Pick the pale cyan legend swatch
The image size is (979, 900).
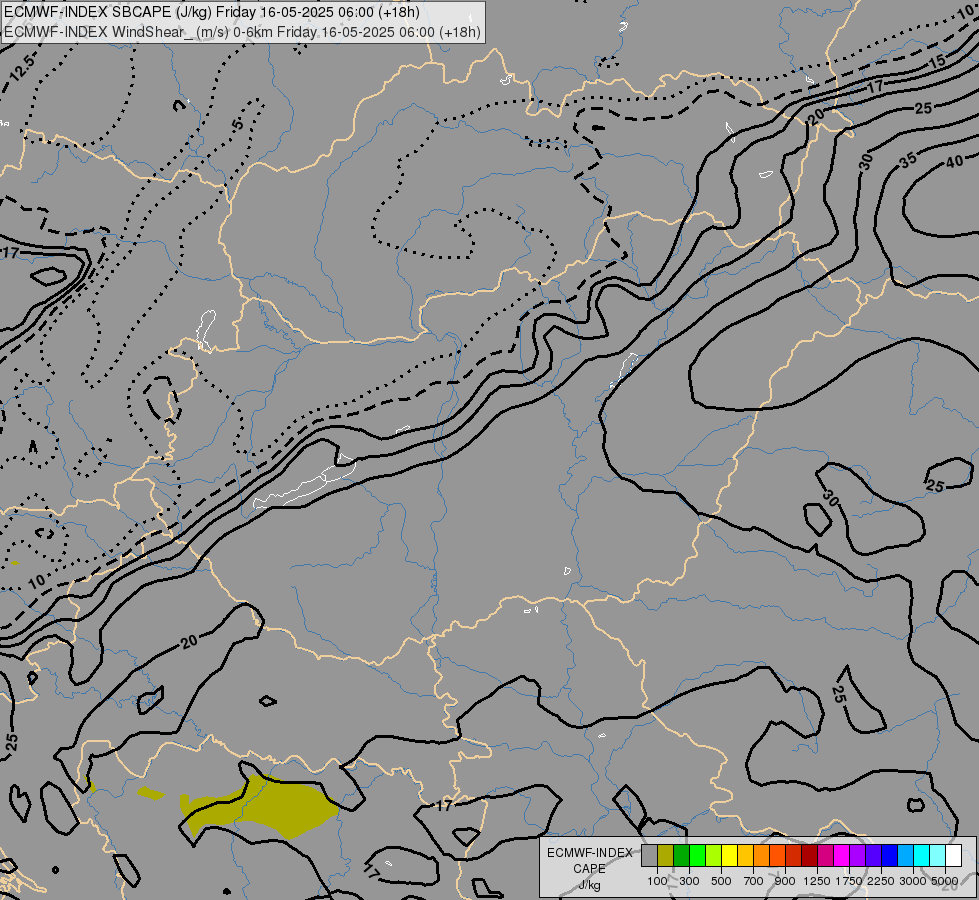(x=937, y=855)
